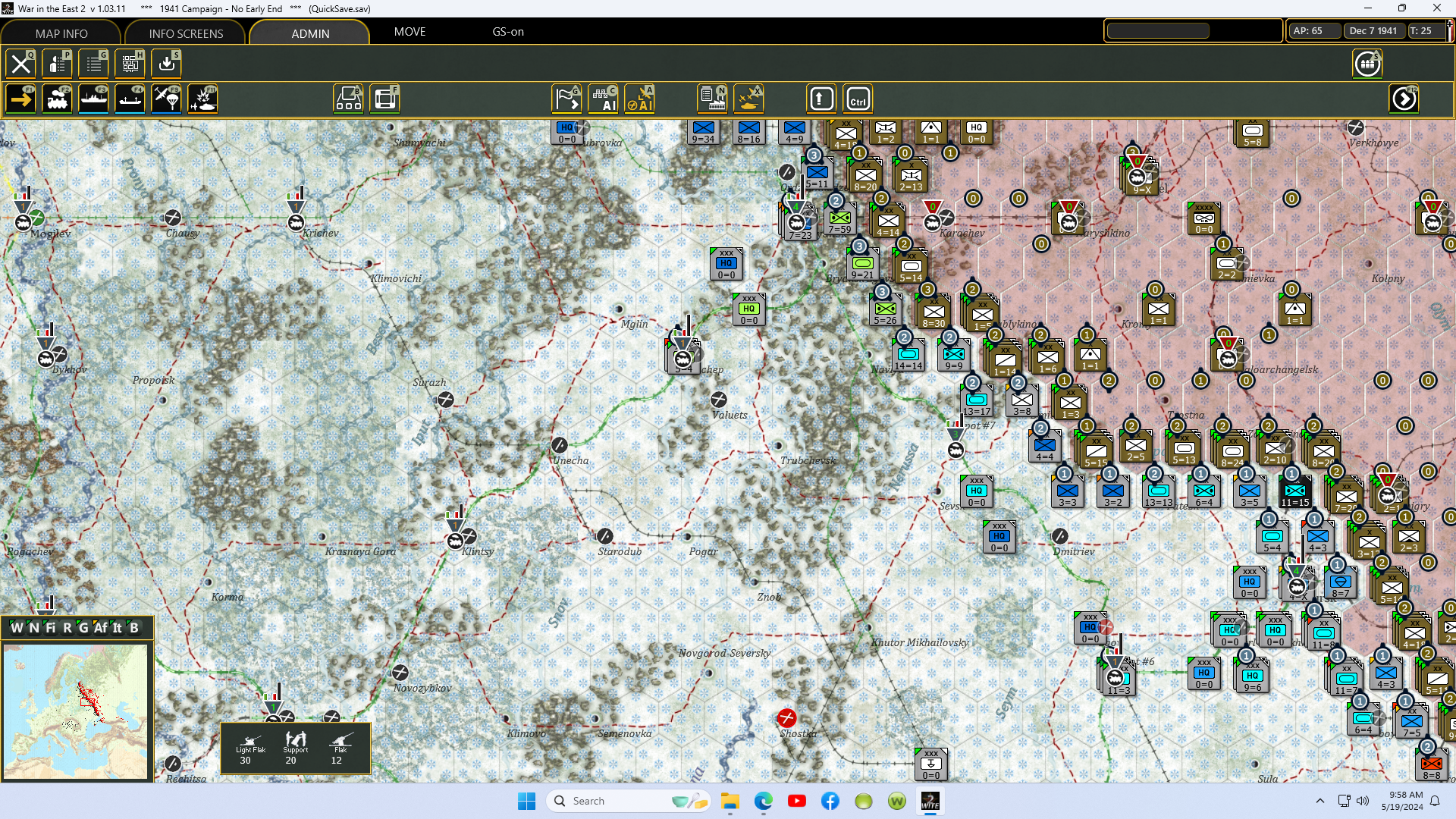This screenshot has height=819, width=1456.
Task: Open Microsoft Edge from the taskbar
Action: pos(763,801)
